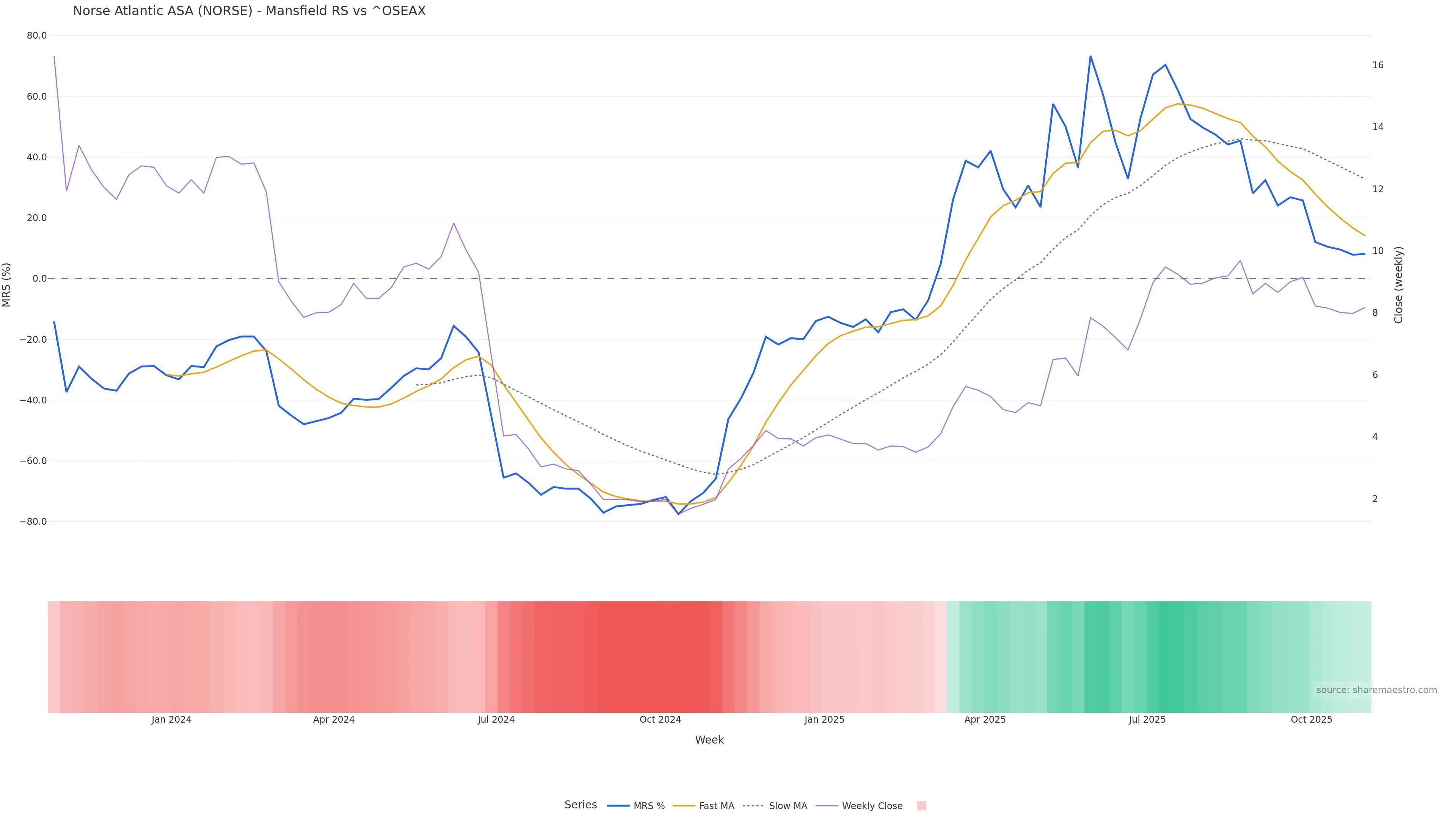Viewport: 1456px width, 819px height.
Task: Select the 'Jul 2025' x-axis tick label
Action: pyautogui.click(x=1147, y=720)
